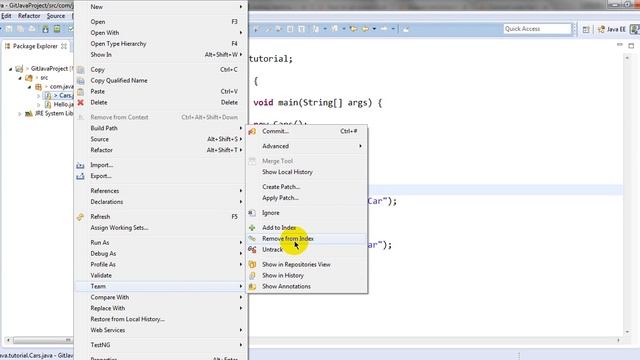Click the Commit icon

(252, 131)
